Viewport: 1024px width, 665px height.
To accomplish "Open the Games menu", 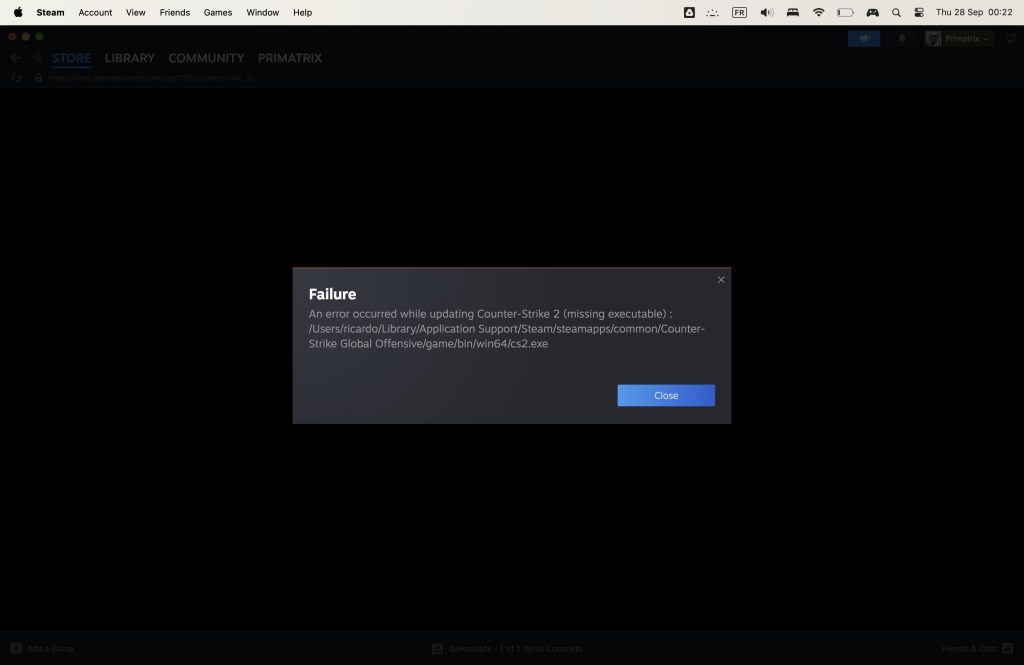I will (217, 12).
